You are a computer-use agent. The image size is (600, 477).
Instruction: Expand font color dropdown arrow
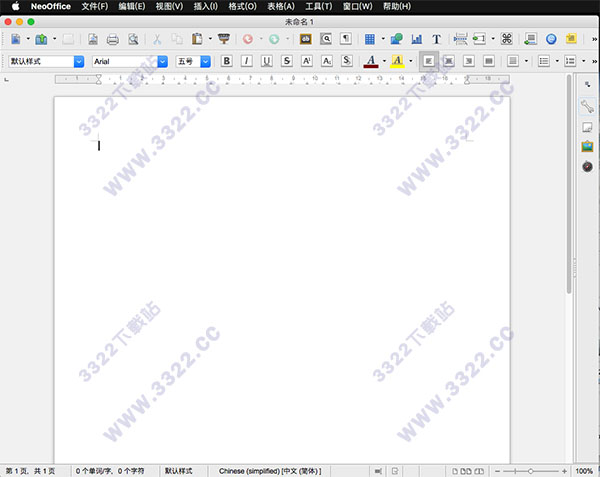[384, 61]
